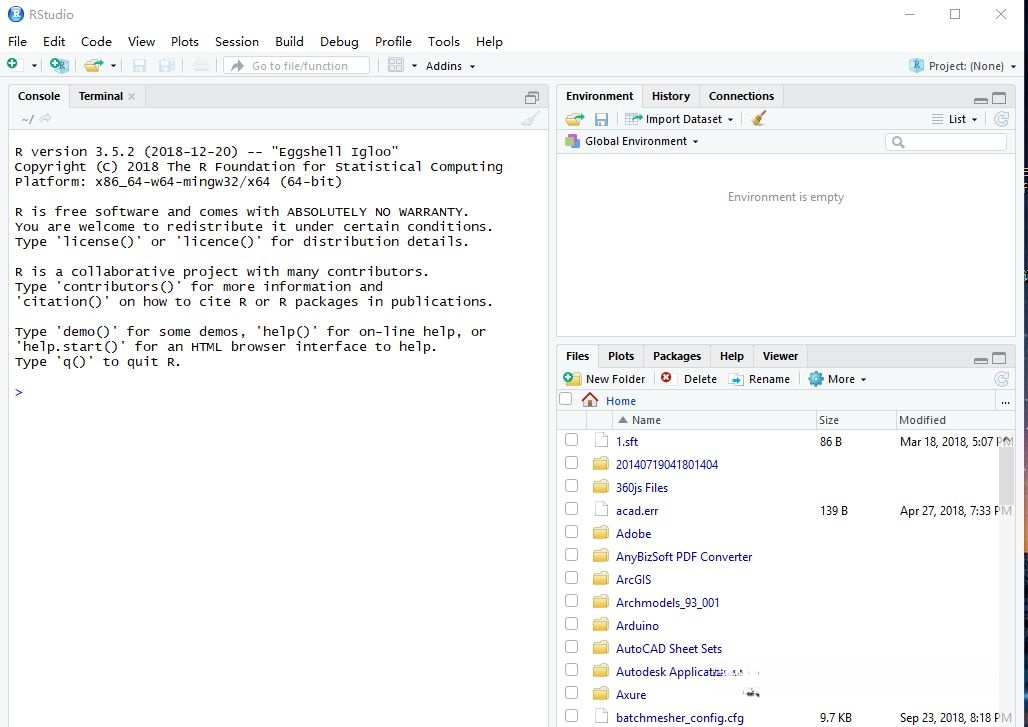The height and width of the screenshot is (727, 1028).
Task: Click the console prompt line
Action: (278, 392)
